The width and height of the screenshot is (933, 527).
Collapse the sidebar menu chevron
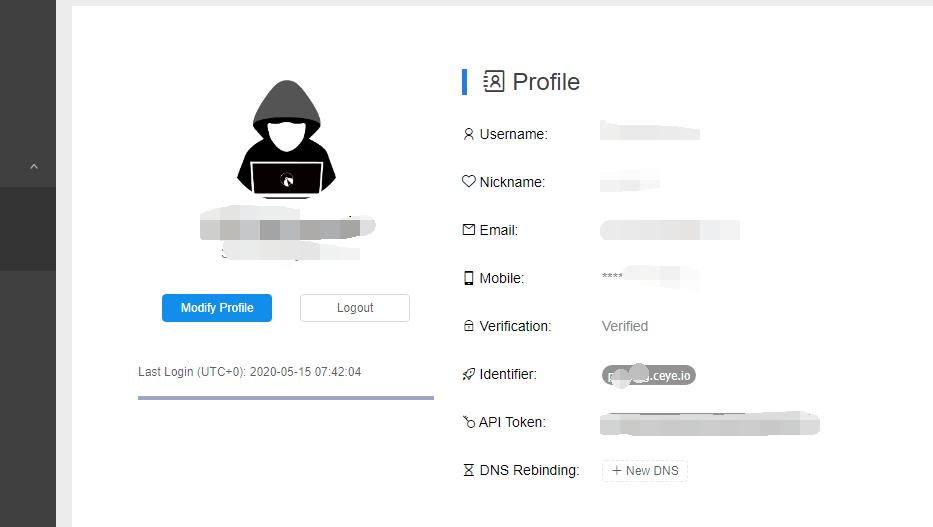click(x=33, y=166)
